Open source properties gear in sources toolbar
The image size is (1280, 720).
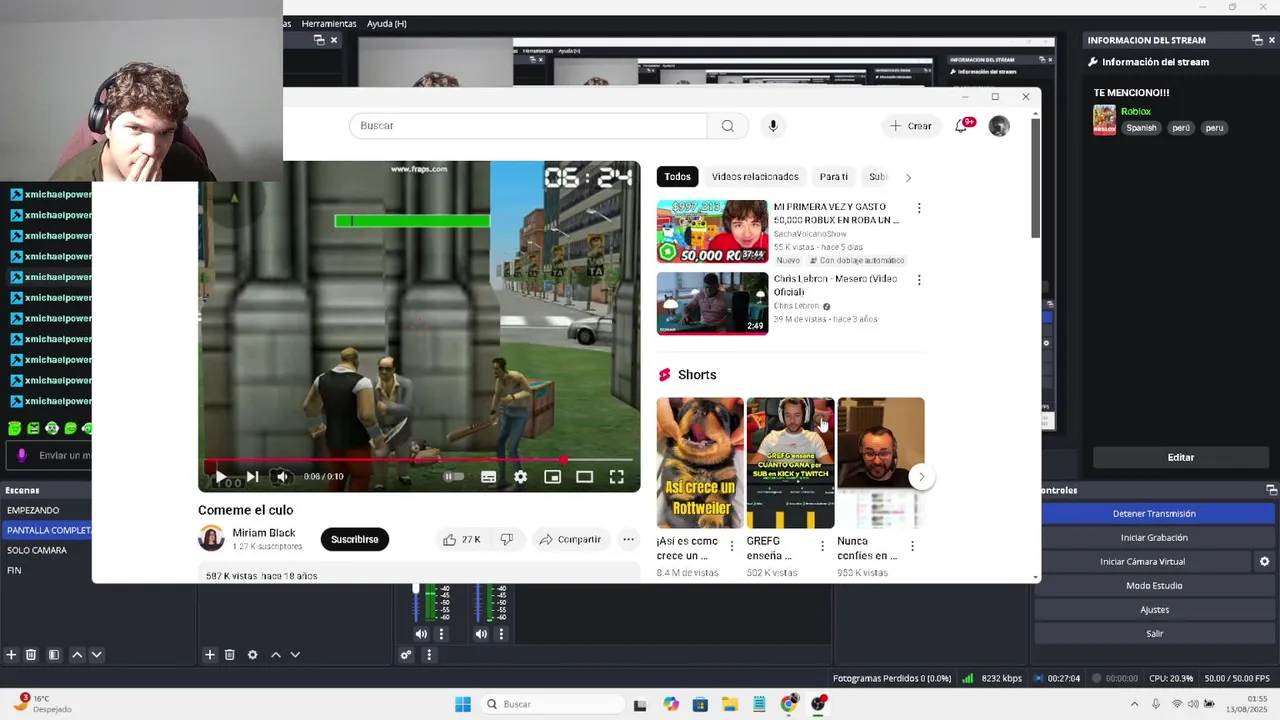(x=252, y=655)
